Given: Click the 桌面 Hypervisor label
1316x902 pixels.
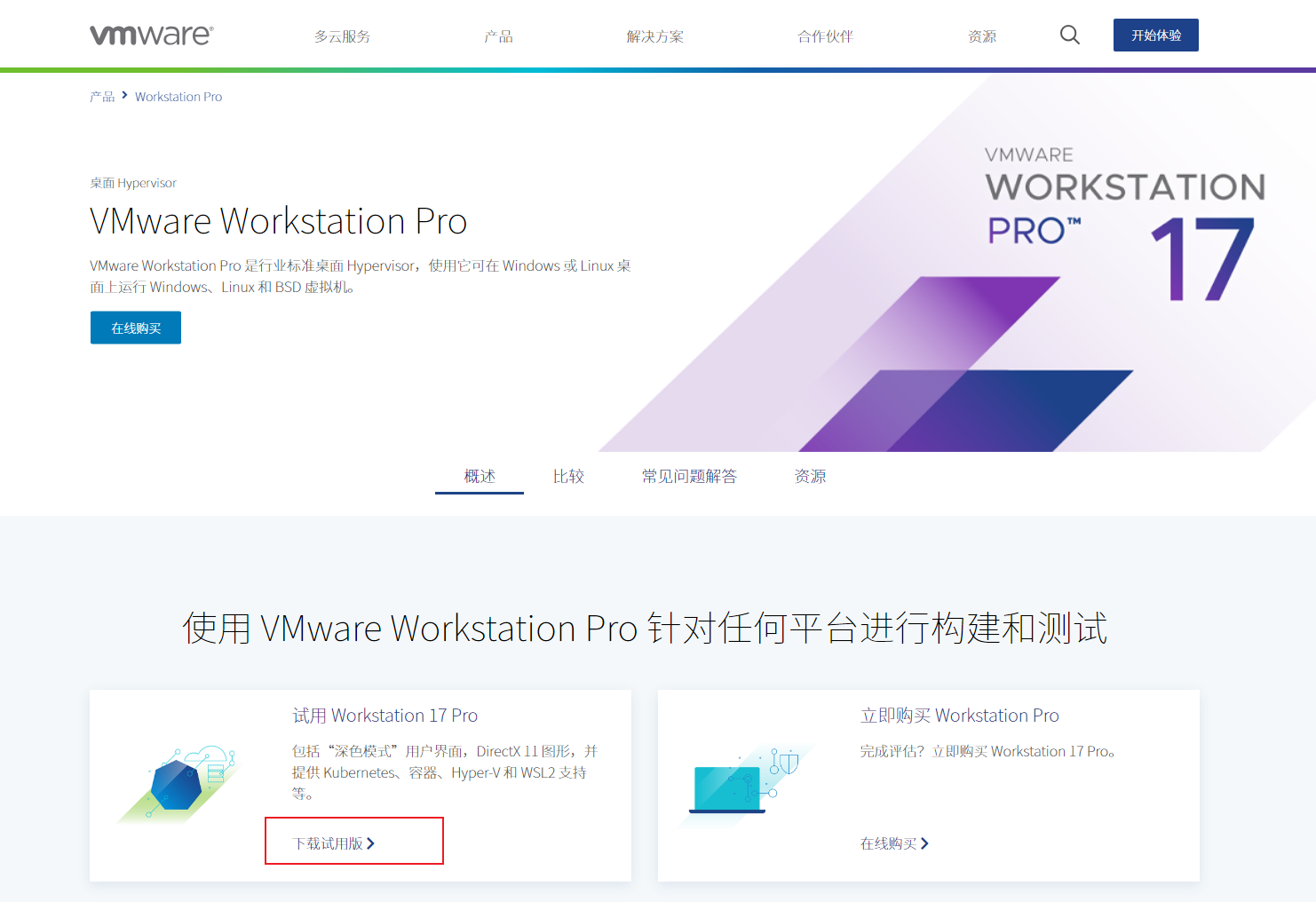Looking at the screenshot, I should (133, 183).
